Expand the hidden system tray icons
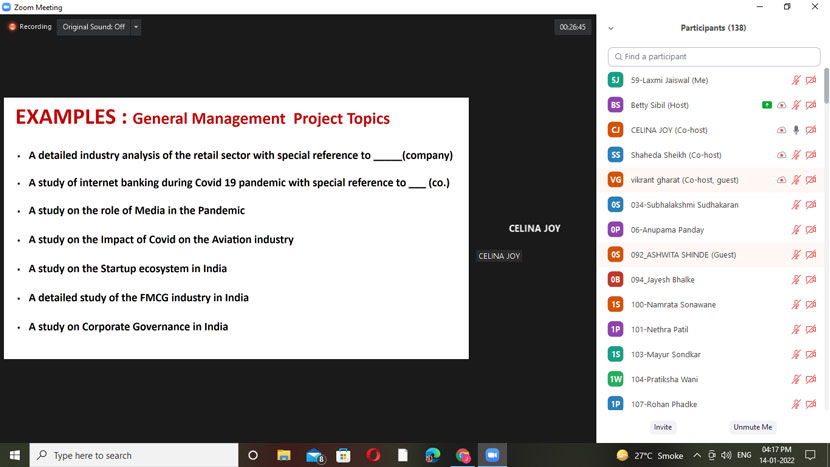The width and height of the screenshot is (830, 467). [697, 455]
